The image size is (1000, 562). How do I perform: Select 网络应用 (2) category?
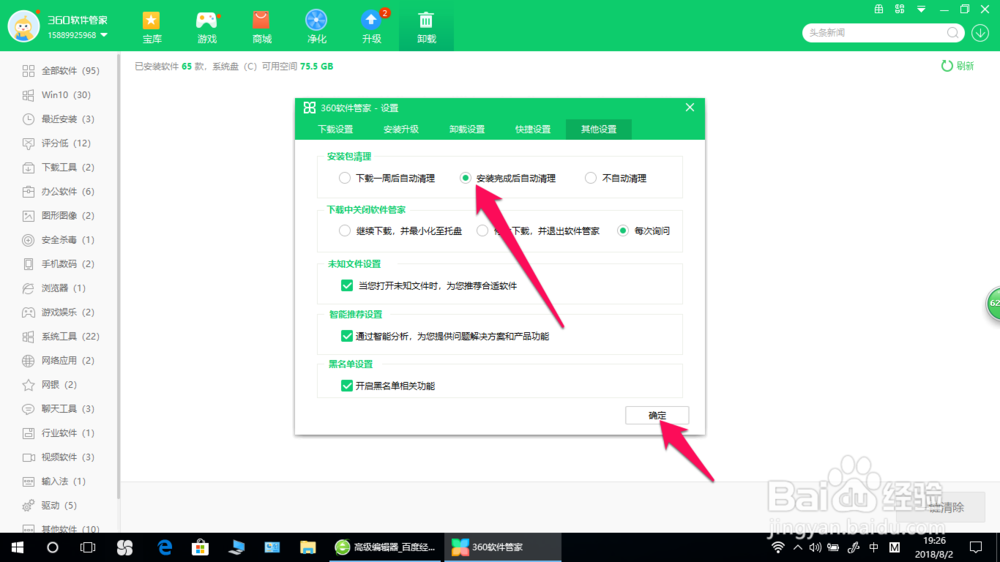[x=58, y=361]
